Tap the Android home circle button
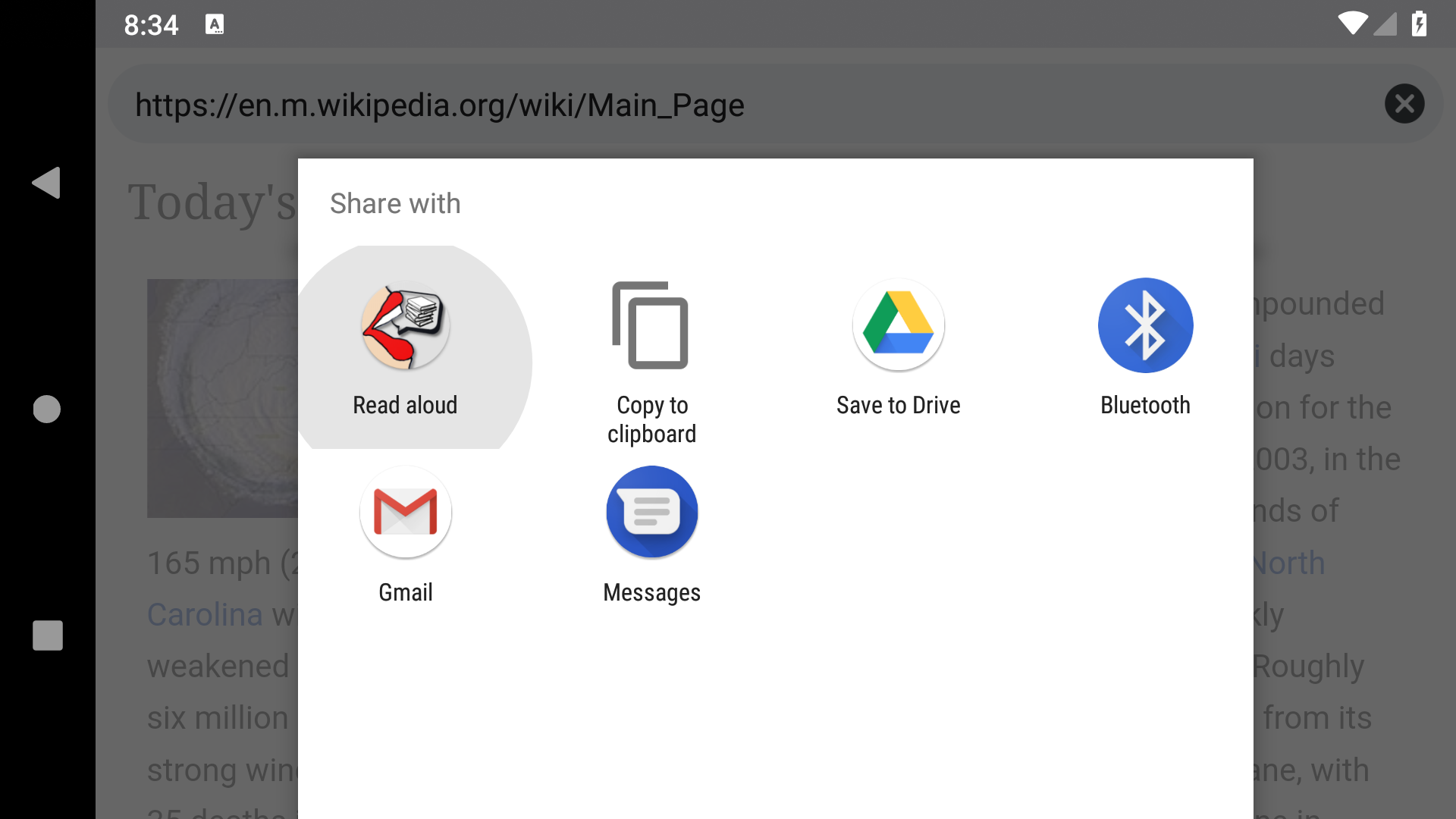 tap(47, 409)
